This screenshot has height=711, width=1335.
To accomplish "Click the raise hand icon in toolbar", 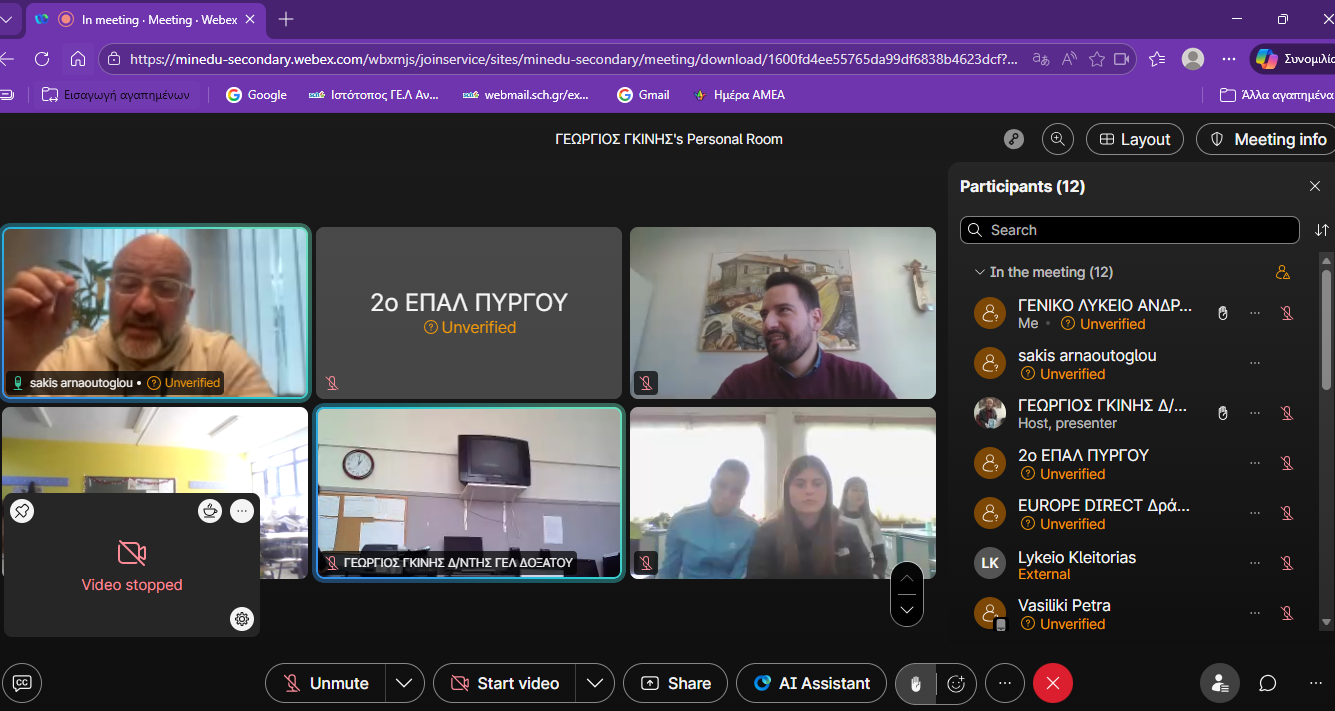I will pyautogui.click(x=916, y=683).
